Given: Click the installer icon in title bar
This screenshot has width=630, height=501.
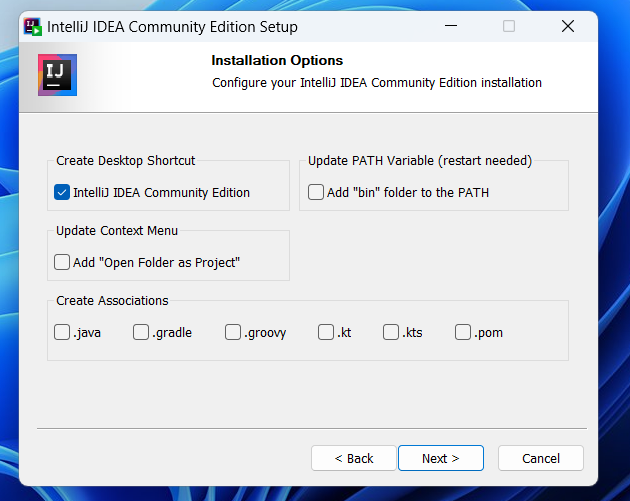Looking at the screenshot, I should click(33, 27).
